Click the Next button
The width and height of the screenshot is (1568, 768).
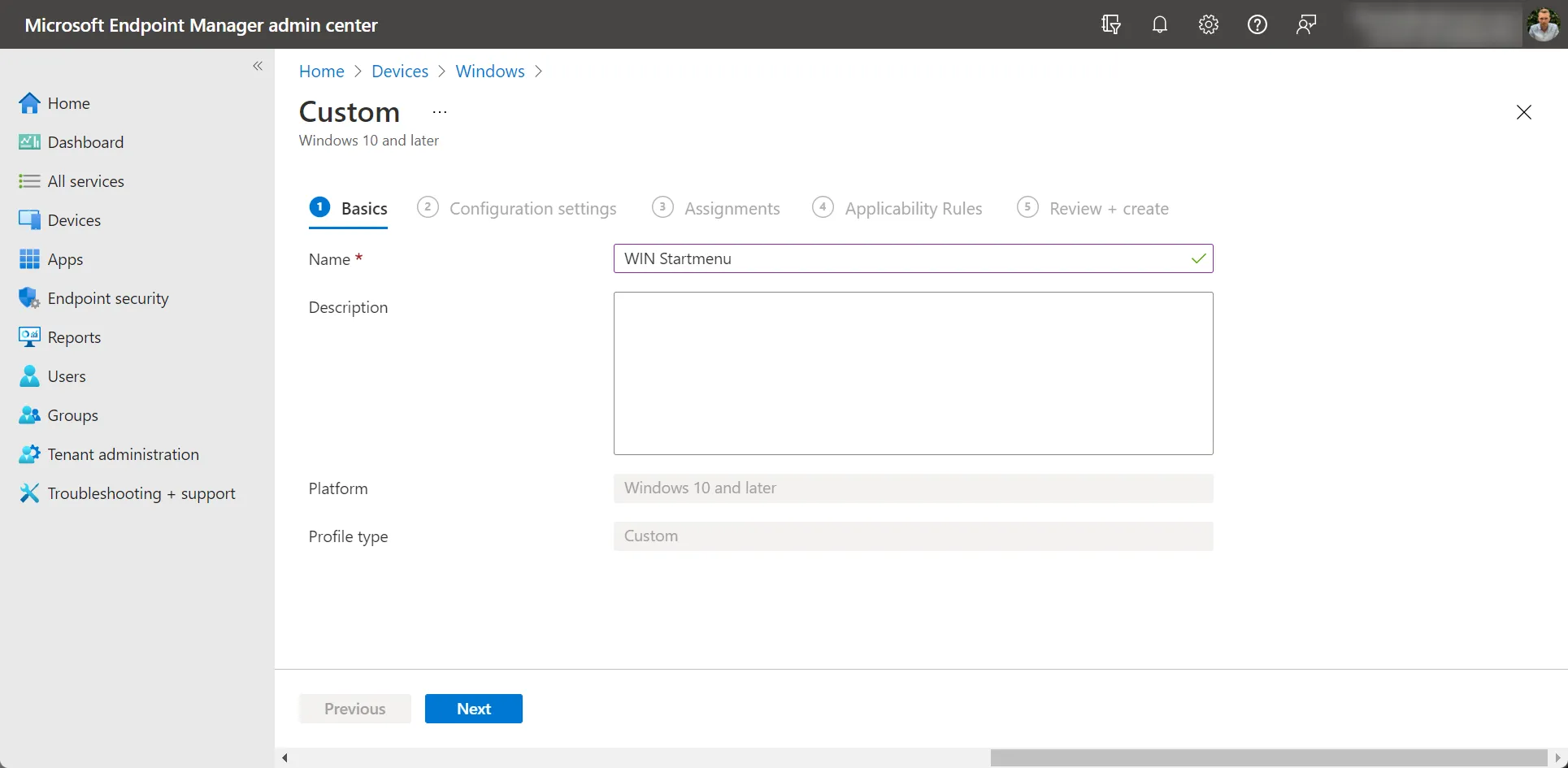point(474,709)
